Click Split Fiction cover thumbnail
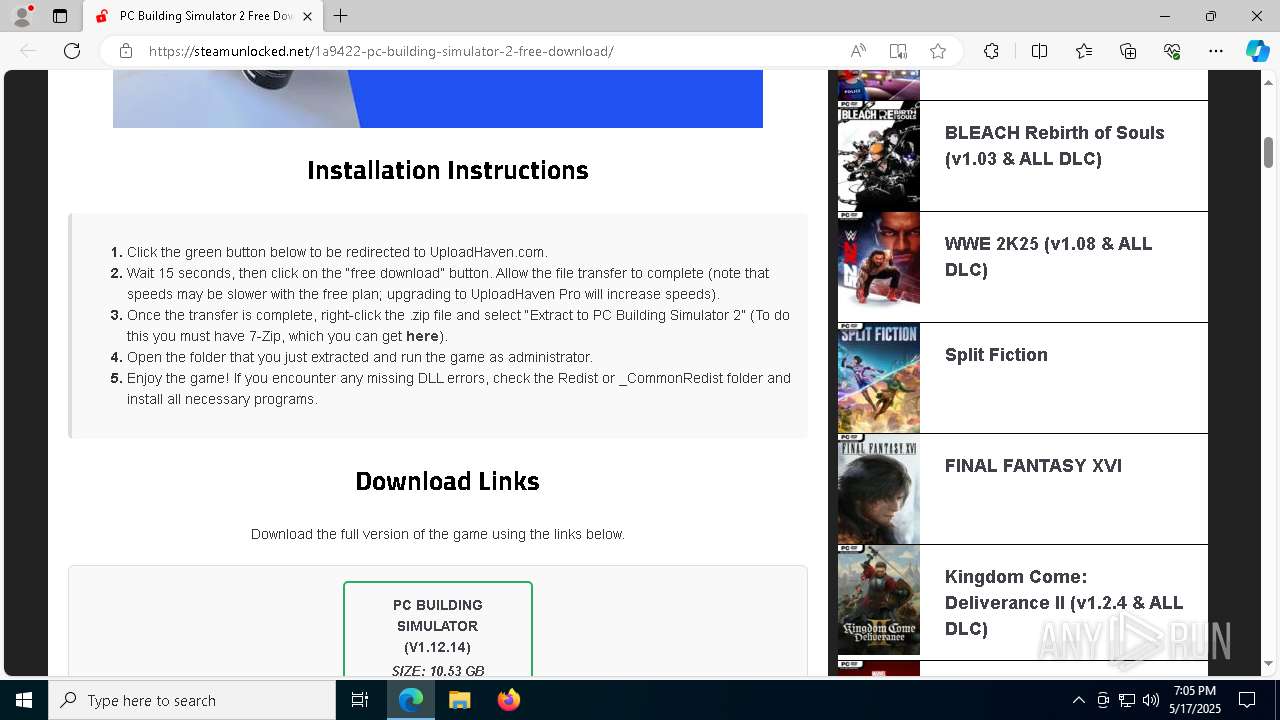Screen dimensions: 1280x720 [x=879, y=378]
